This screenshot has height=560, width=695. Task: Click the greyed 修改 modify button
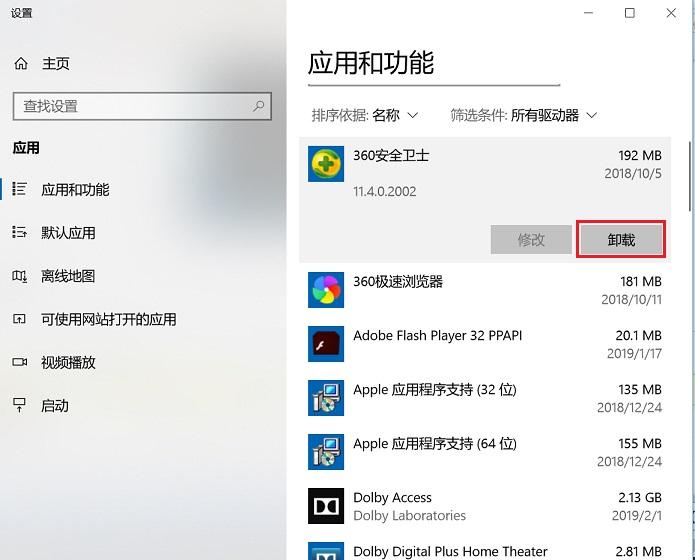(x=531, y=239)
